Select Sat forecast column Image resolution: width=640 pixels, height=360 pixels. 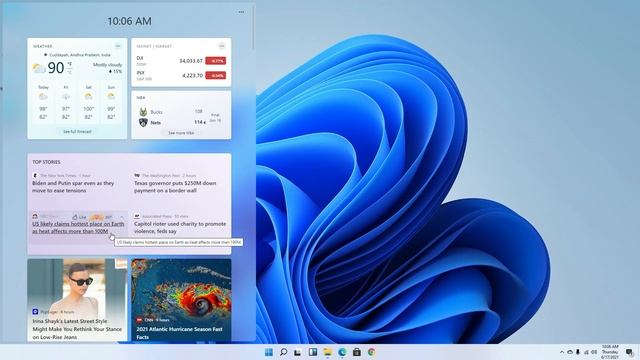click(89, 102)
